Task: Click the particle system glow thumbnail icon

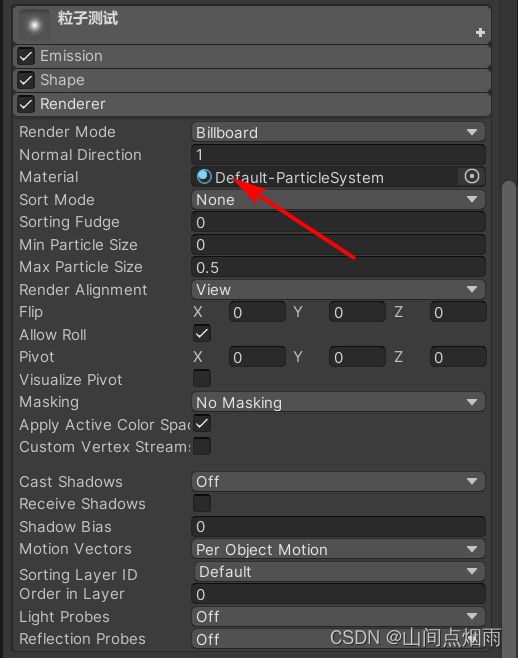Action: click(34, 25)
